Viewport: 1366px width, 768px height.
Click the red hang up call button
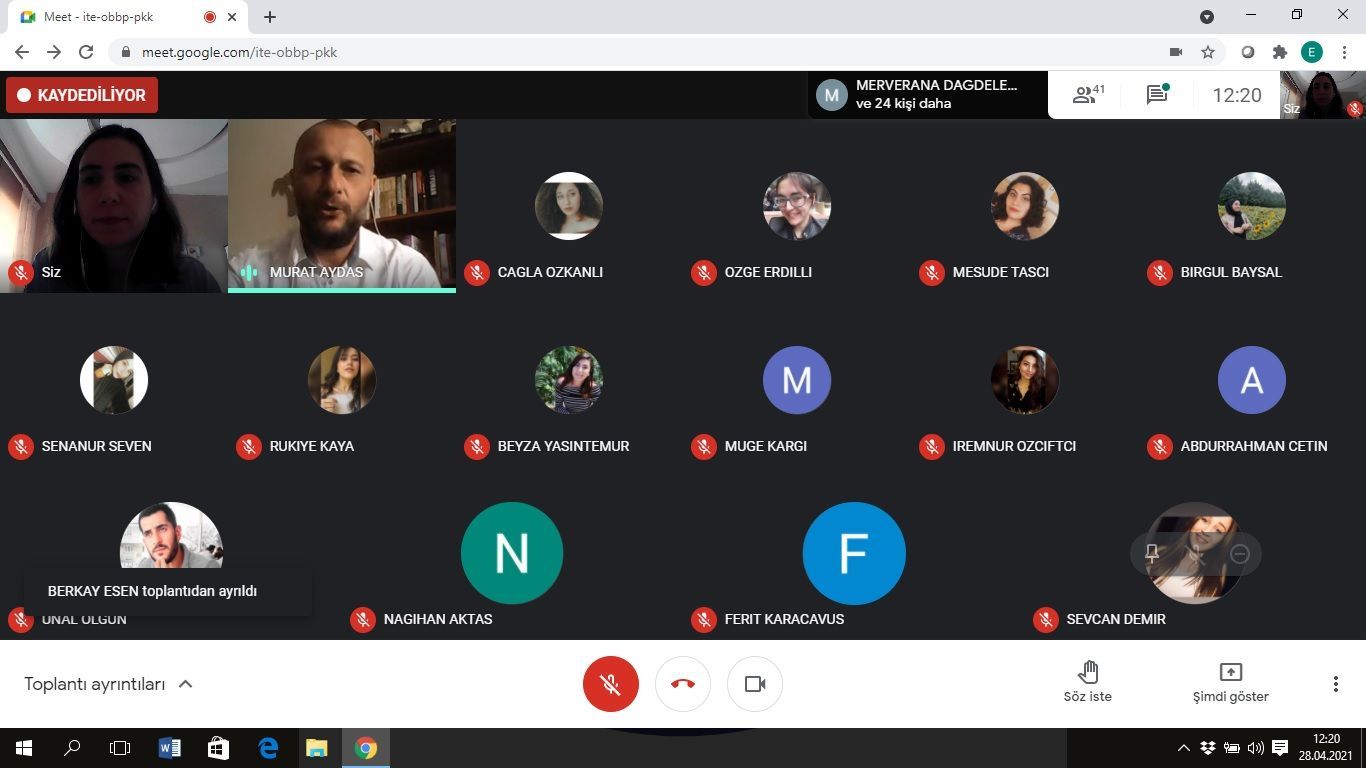[x=683, y=684]
